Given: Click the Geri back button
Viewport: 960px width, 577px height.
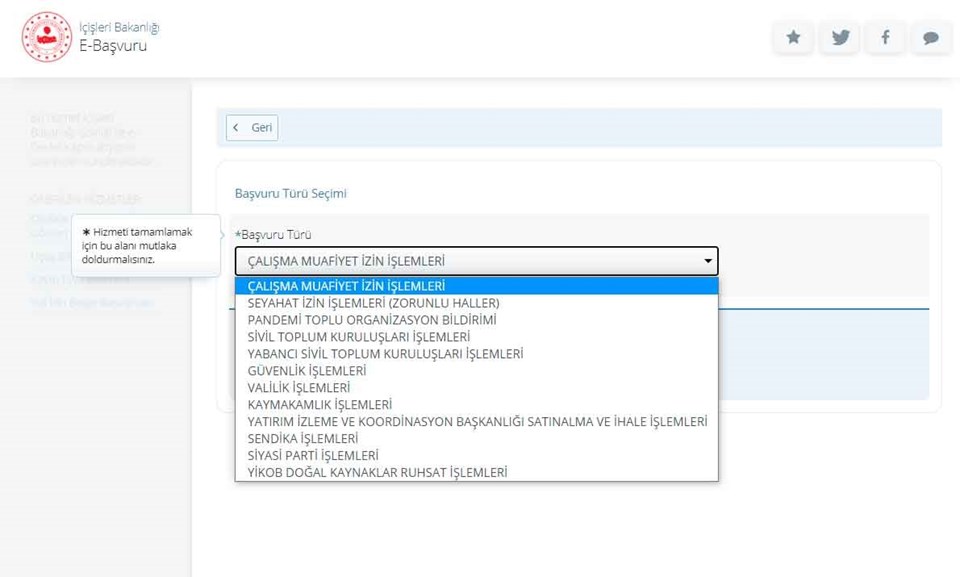Looking at the screenshot, I should 252,128.
